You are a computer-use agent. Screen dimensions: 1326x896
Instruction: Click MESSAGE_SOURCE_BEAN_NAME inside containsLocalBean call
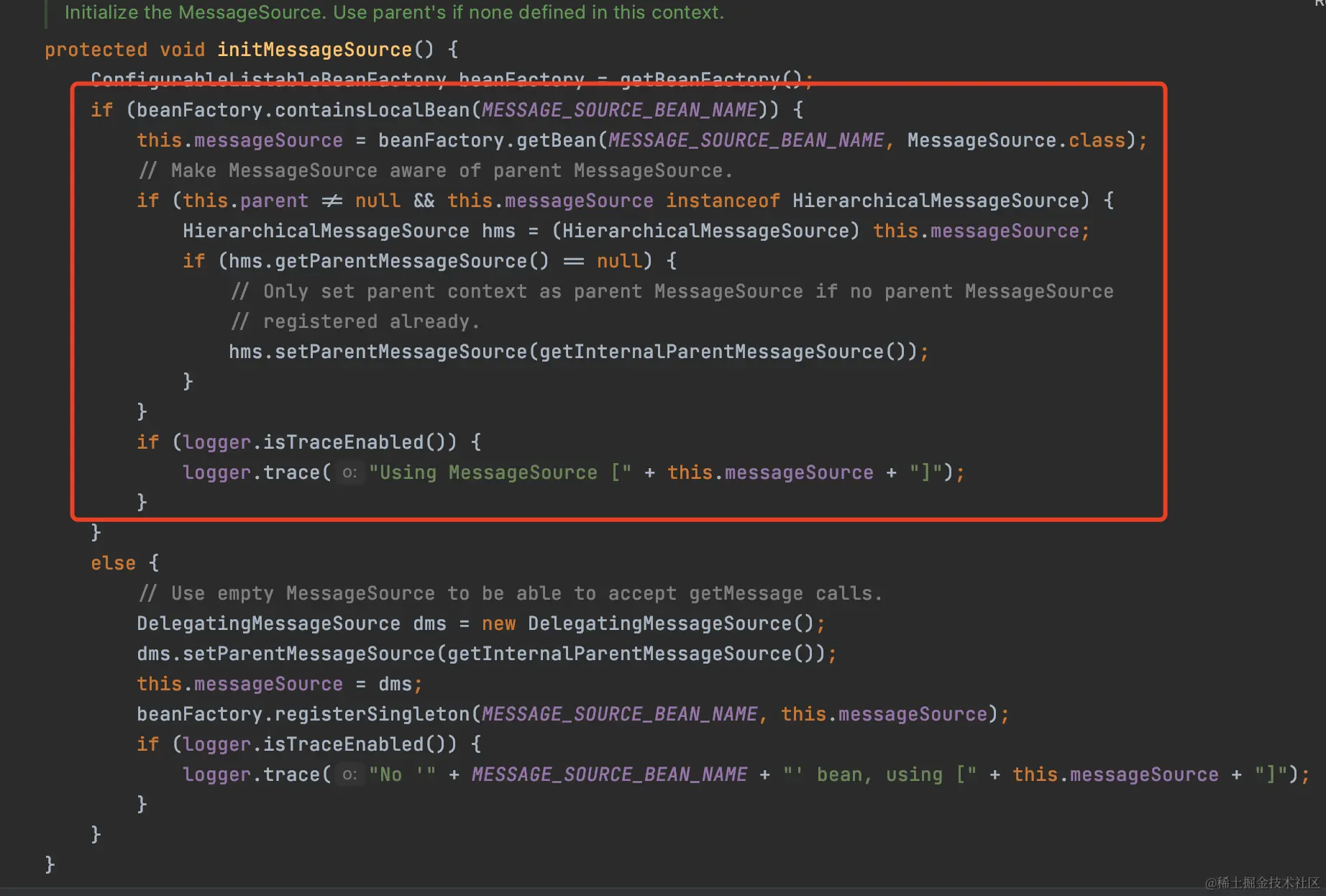[619, 110]
